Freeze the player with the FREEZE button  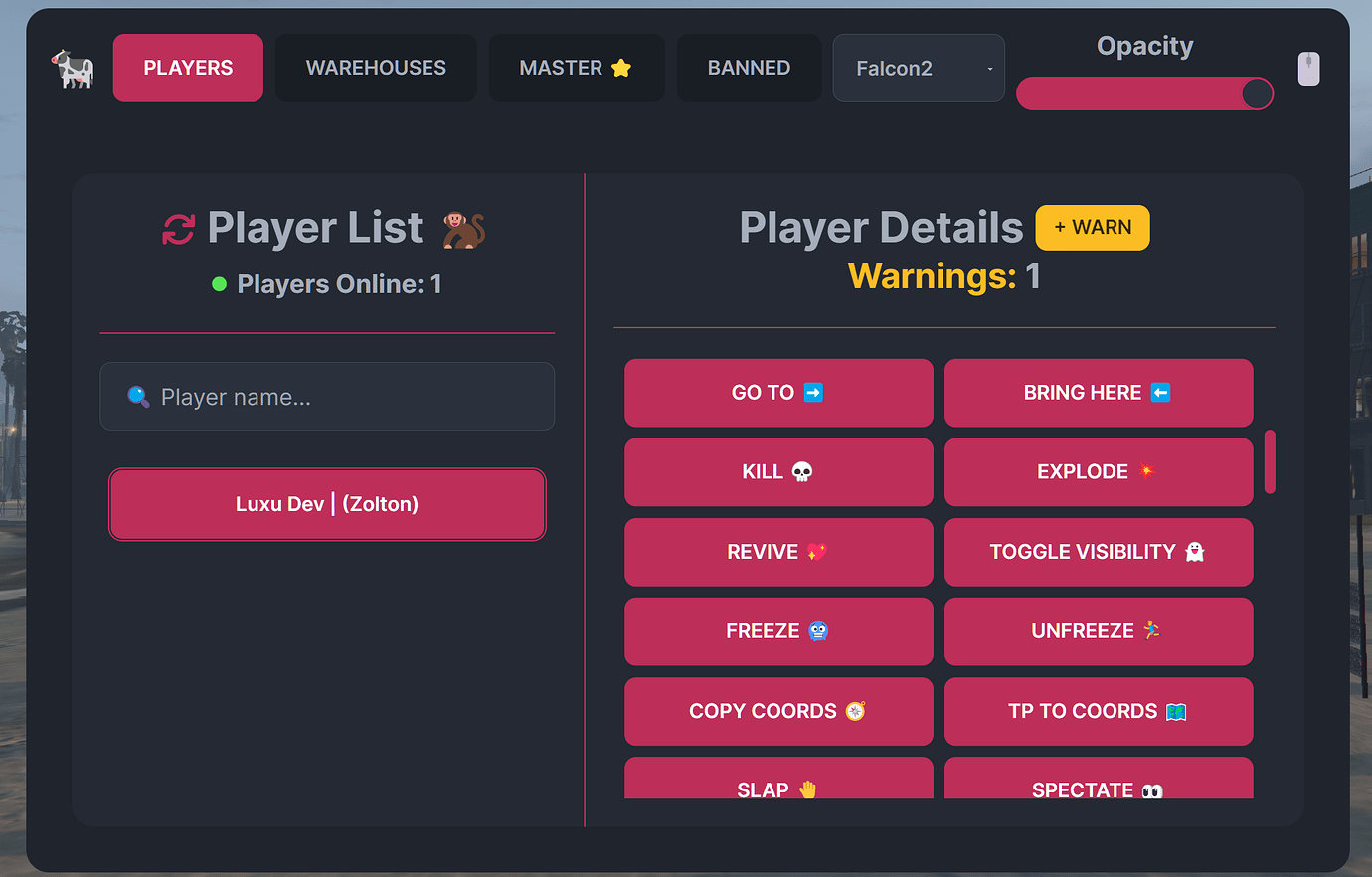778,631
